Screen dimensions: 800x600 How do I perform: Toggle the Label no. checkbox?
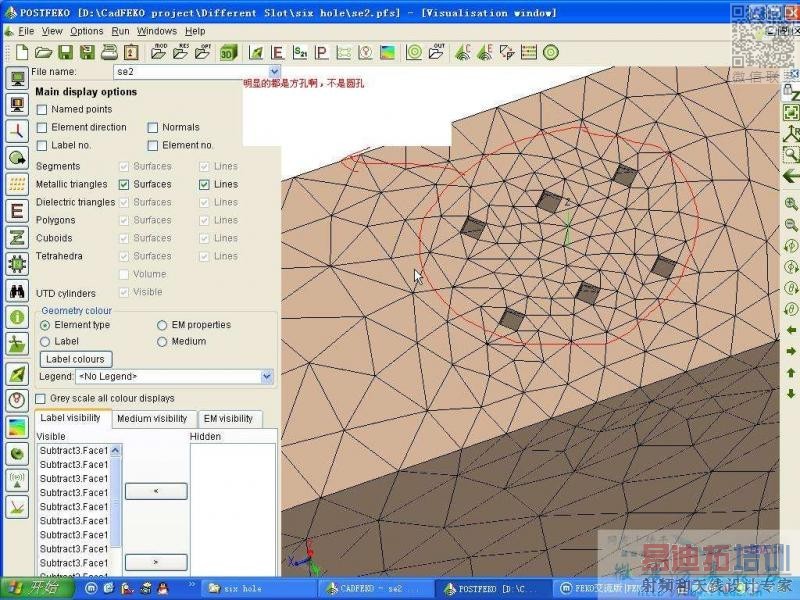[x=42, y=145]
